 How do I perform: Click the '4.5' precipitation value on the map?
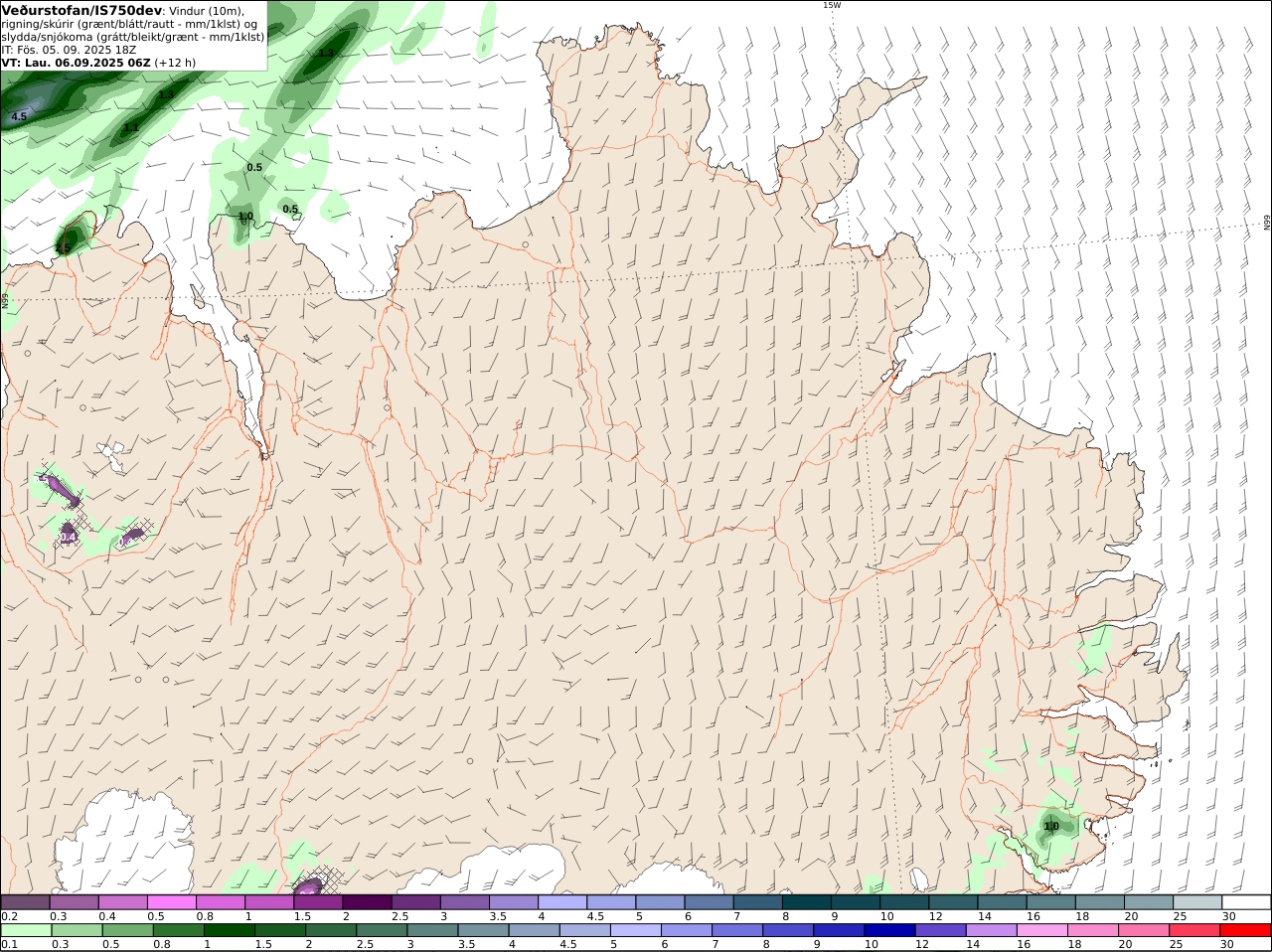pos(19,116)
